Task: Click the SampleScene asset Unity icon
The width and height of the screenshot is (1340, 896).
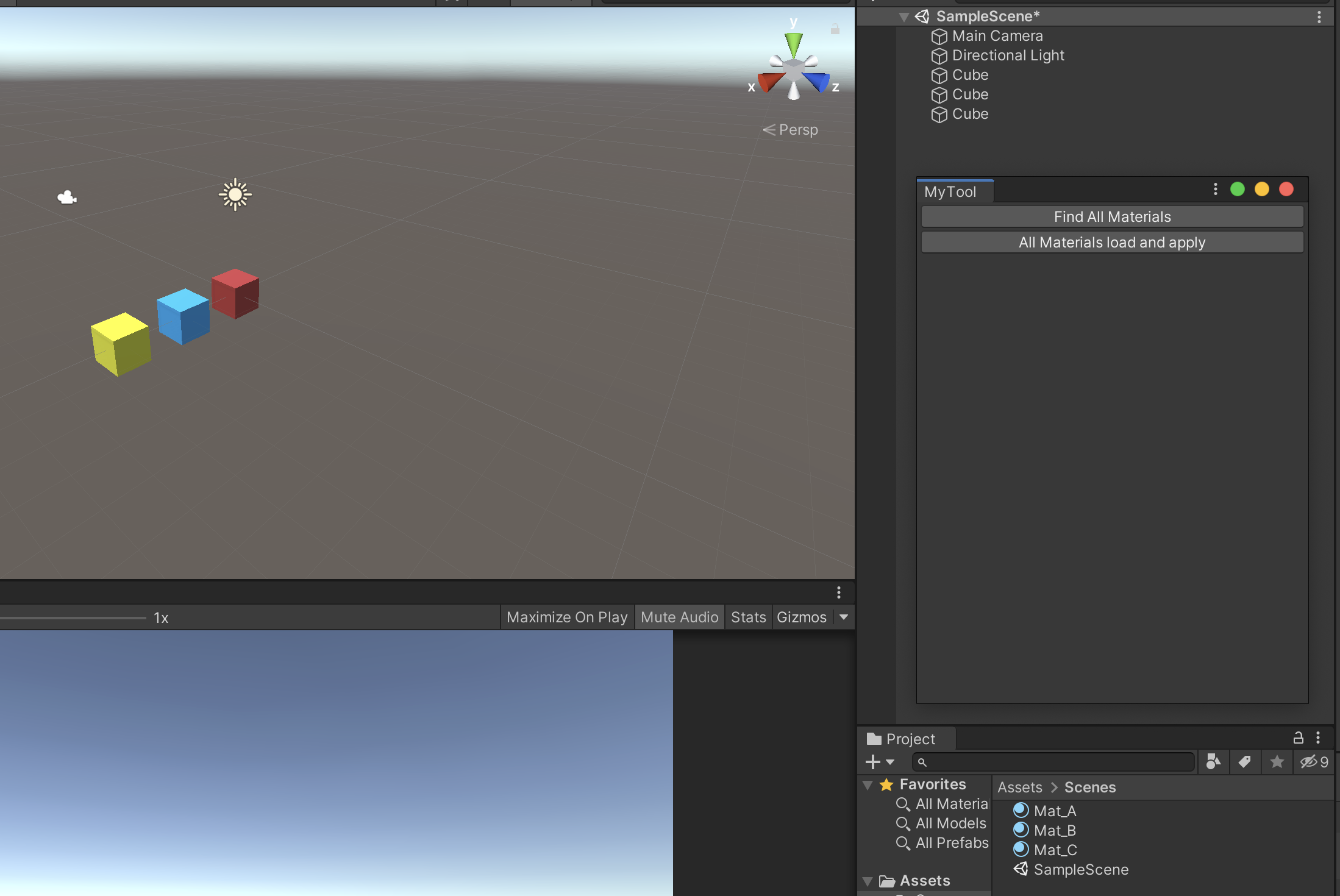Action: click(x=1021, y=869)
